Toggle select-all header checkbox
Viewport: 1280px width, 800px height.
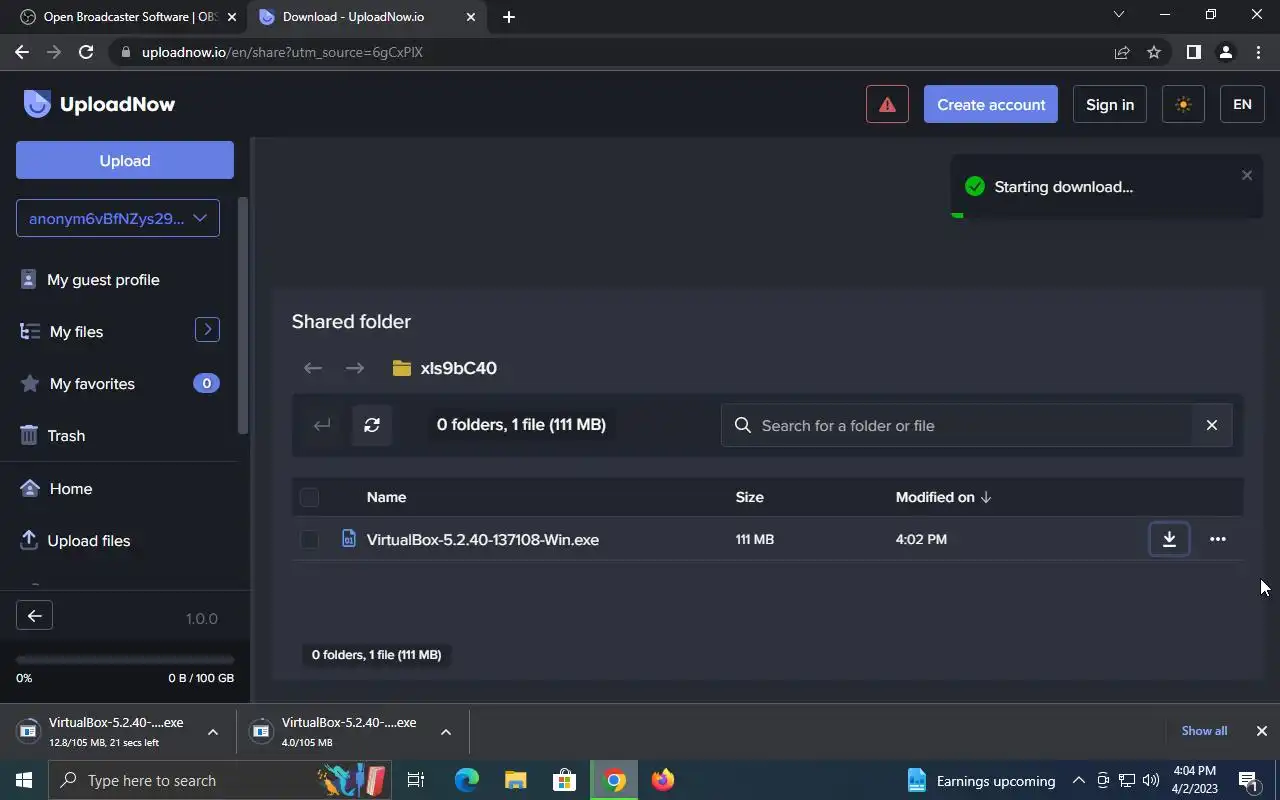click(x=309, y=497)
